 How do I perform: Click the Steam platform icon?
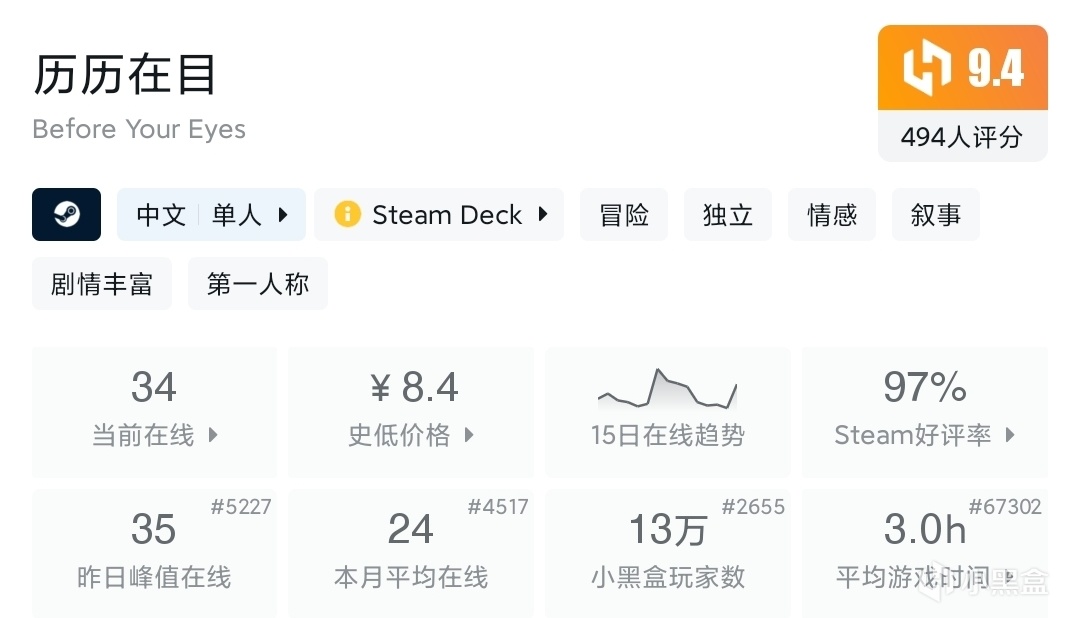[67, 214]
